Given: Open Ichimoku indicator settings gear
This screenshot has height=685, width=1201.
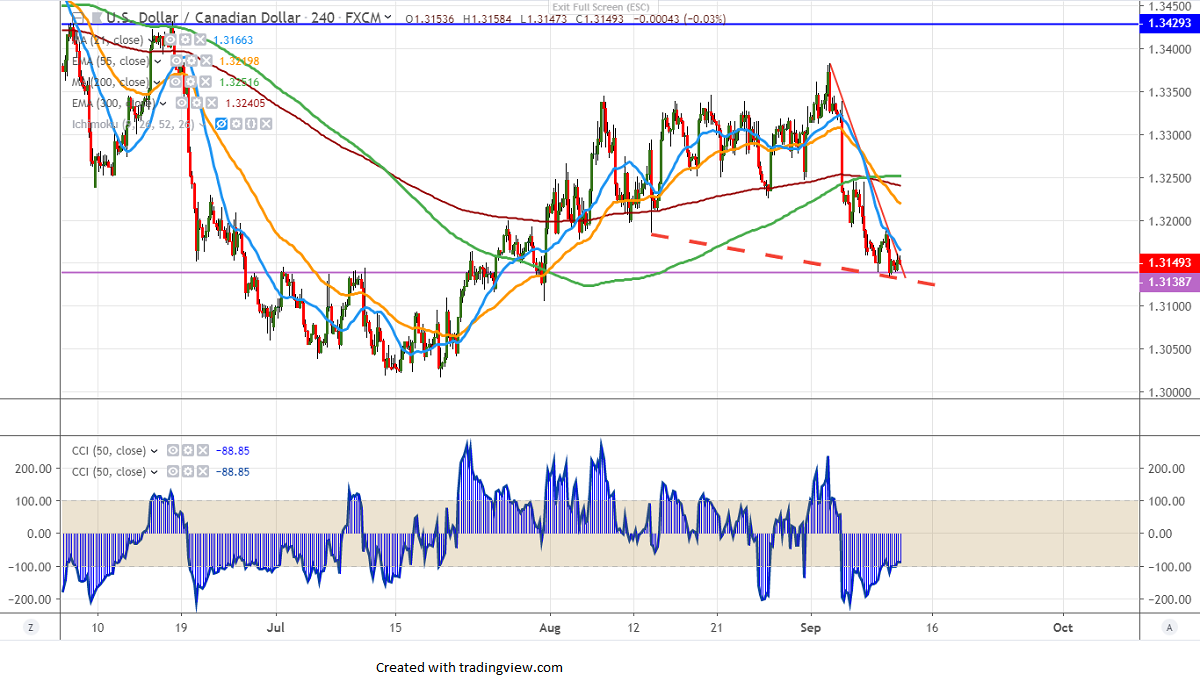Looking at the screenshot, I should click(237, 124).
